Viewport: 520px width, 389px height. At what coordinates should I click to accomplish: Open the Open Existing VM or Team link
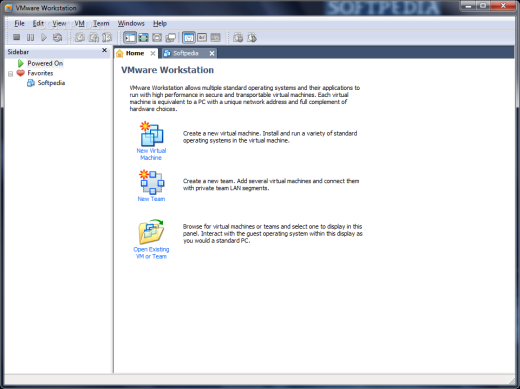click(x=151, y=253)
